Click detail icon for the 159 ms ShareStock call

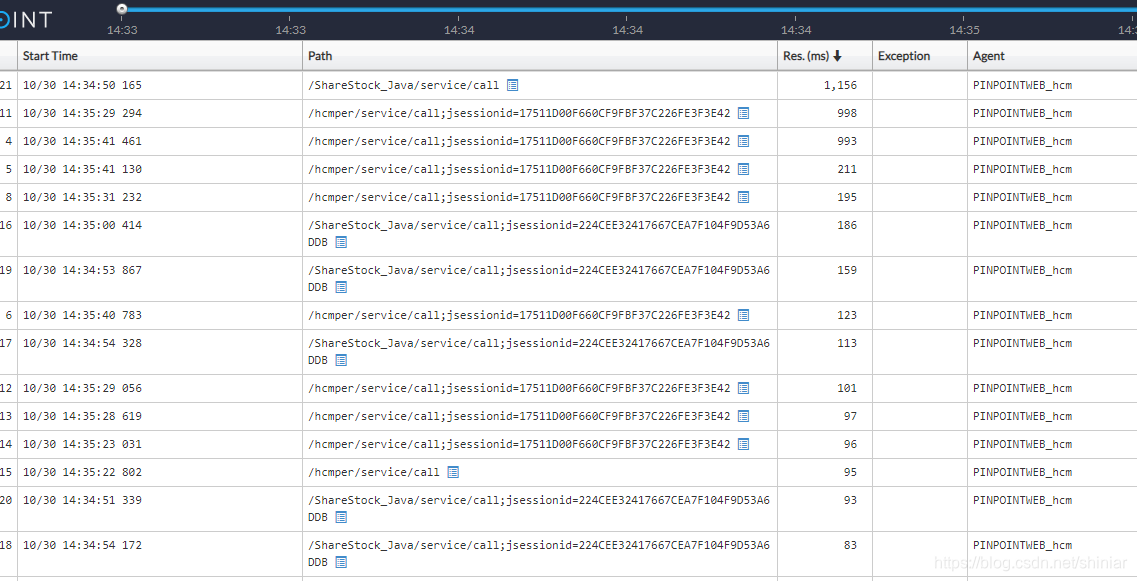[341, 287]
